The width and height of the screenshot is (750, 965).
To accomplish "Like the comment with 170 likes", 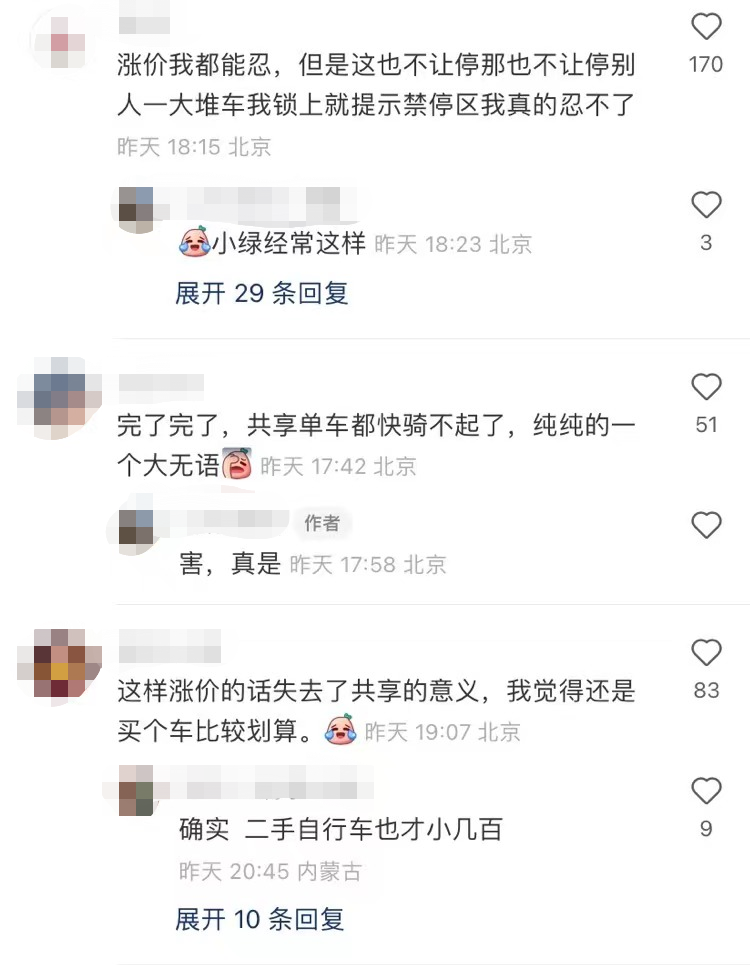I will tap(706, 26).
